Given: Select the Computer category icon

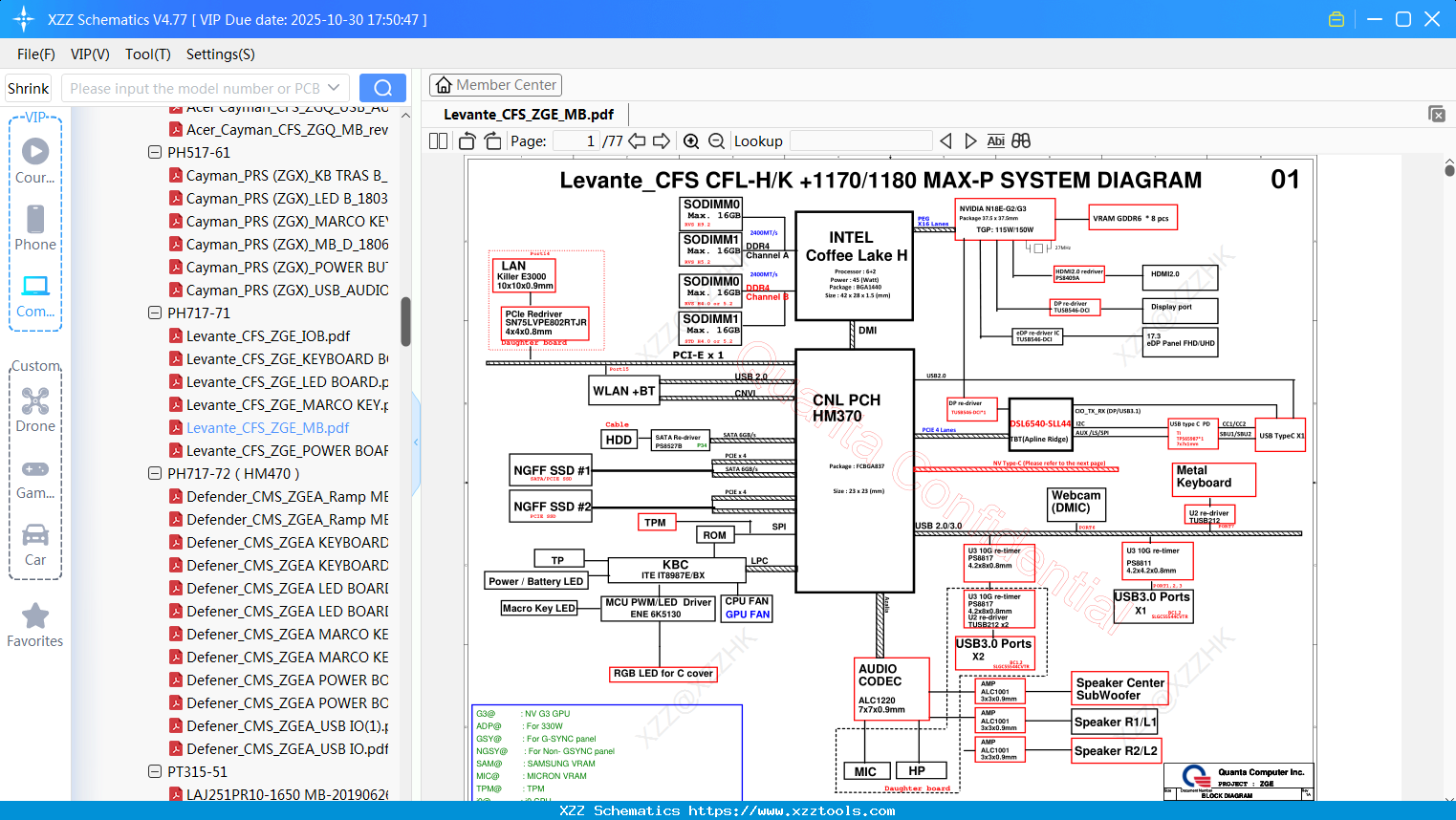Looking at the screenshot, I should coord(35,295).
